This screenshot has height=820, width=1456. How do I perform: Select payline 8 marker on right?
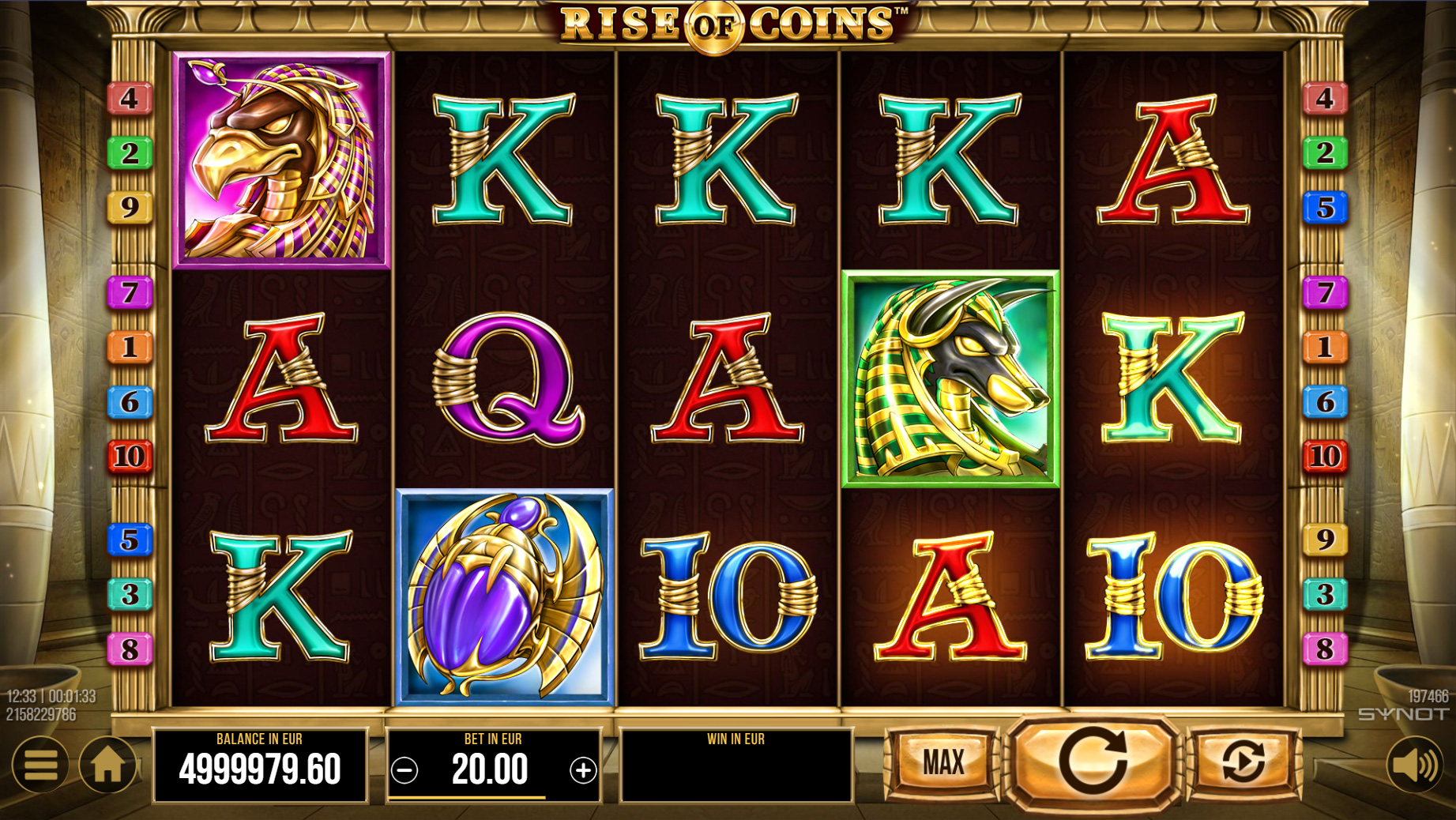1325,649
